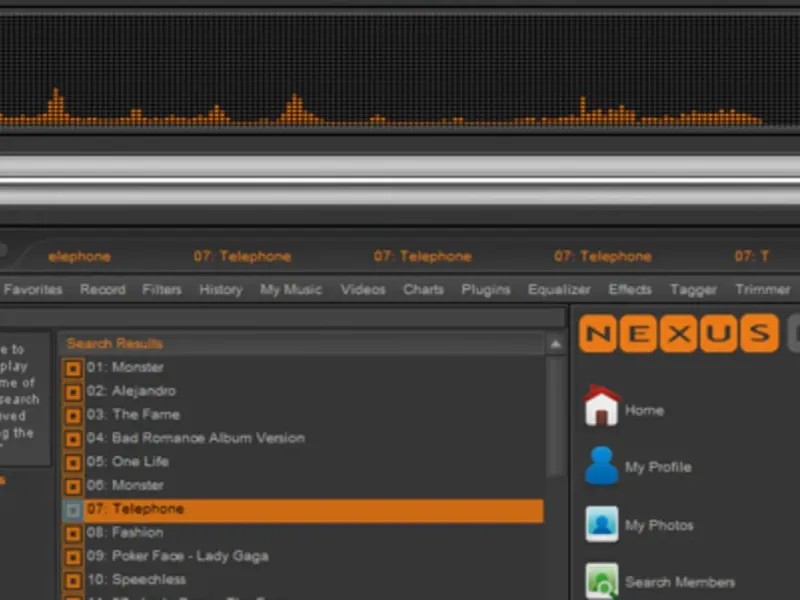
Task: Open the My Music tab
Action: (x=291, y=290)
